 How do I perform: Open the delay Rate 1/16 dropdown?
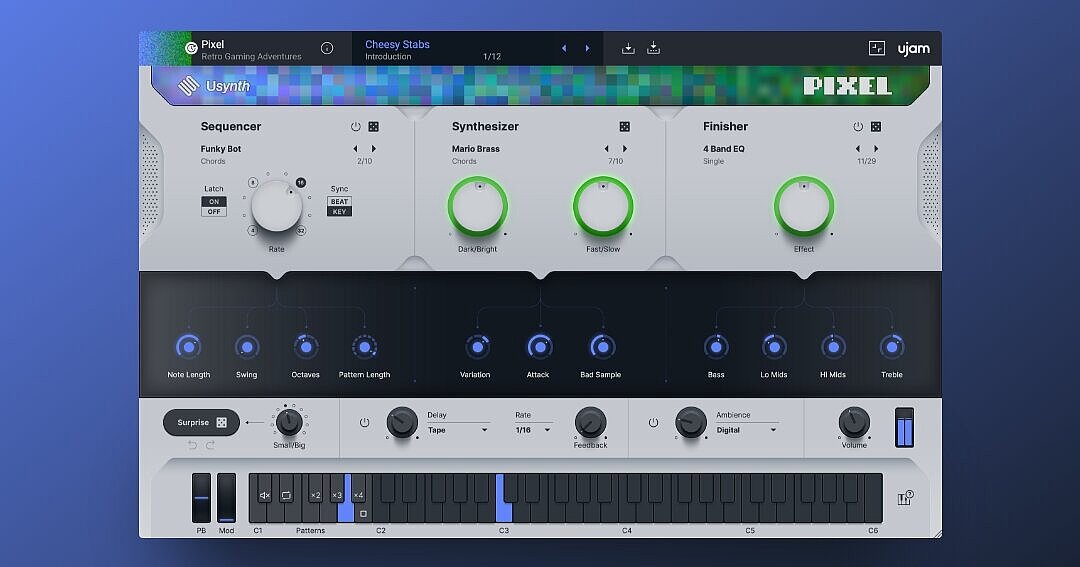(534, 430)
